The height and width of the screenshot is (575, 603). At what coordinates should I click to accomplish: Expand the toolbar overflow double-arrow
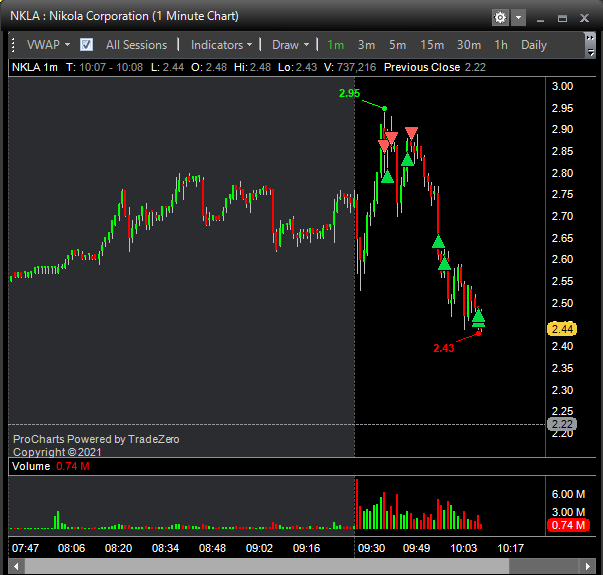(590, 38)
